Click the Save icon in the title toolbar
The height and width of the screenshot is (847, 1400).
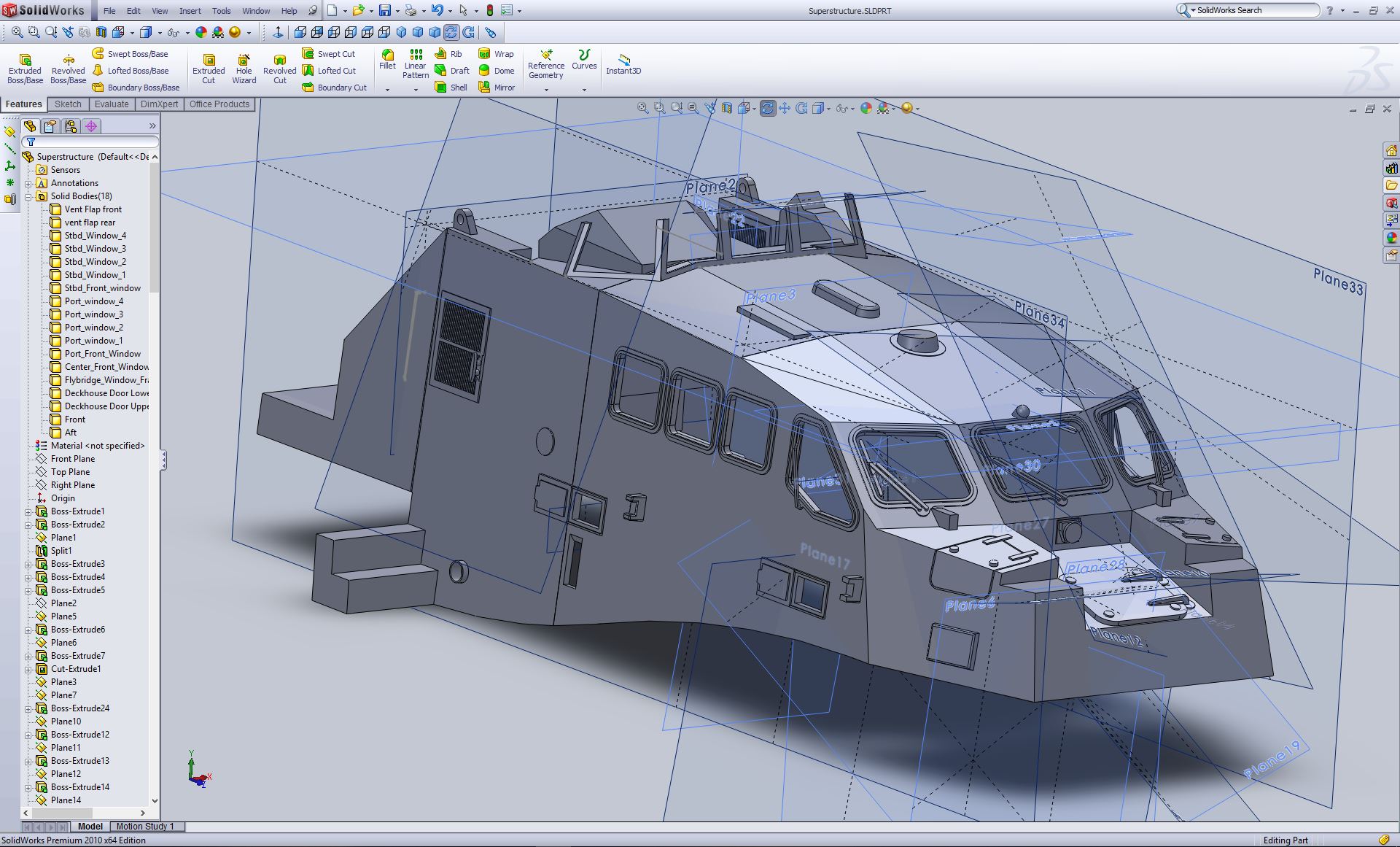(384, 10)
